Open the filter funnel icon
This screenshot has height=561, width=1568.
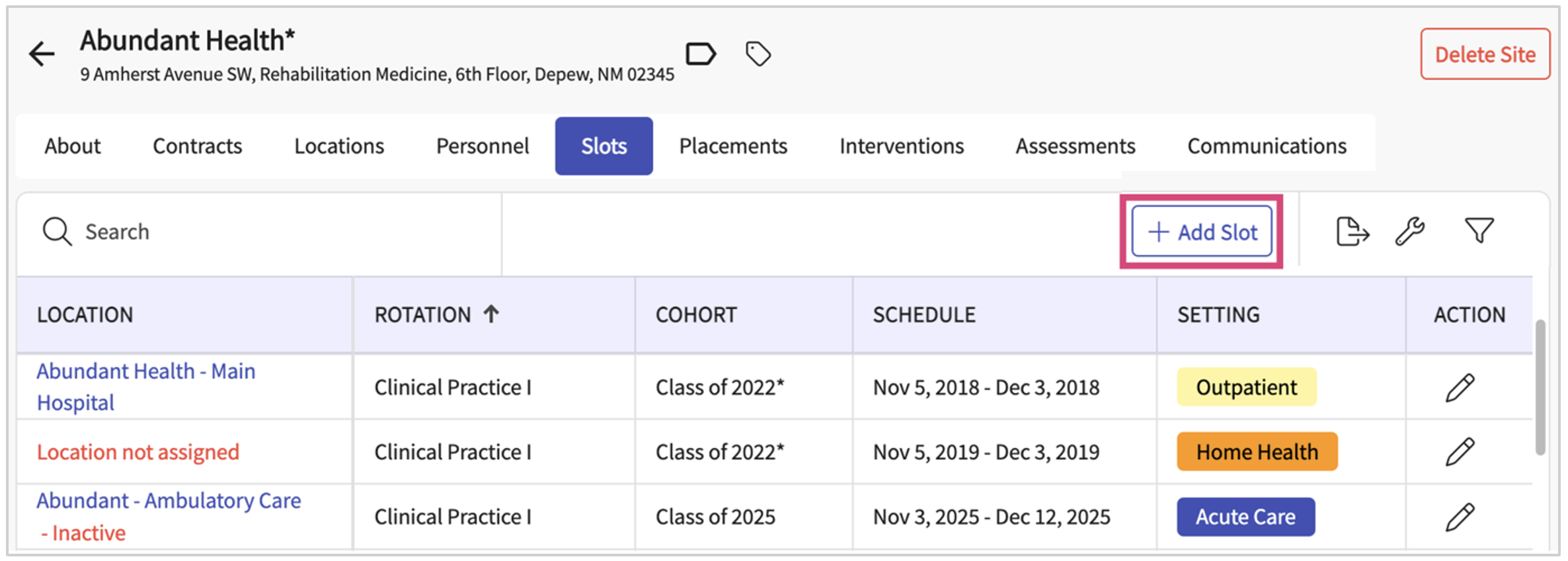click(1479, 231)
